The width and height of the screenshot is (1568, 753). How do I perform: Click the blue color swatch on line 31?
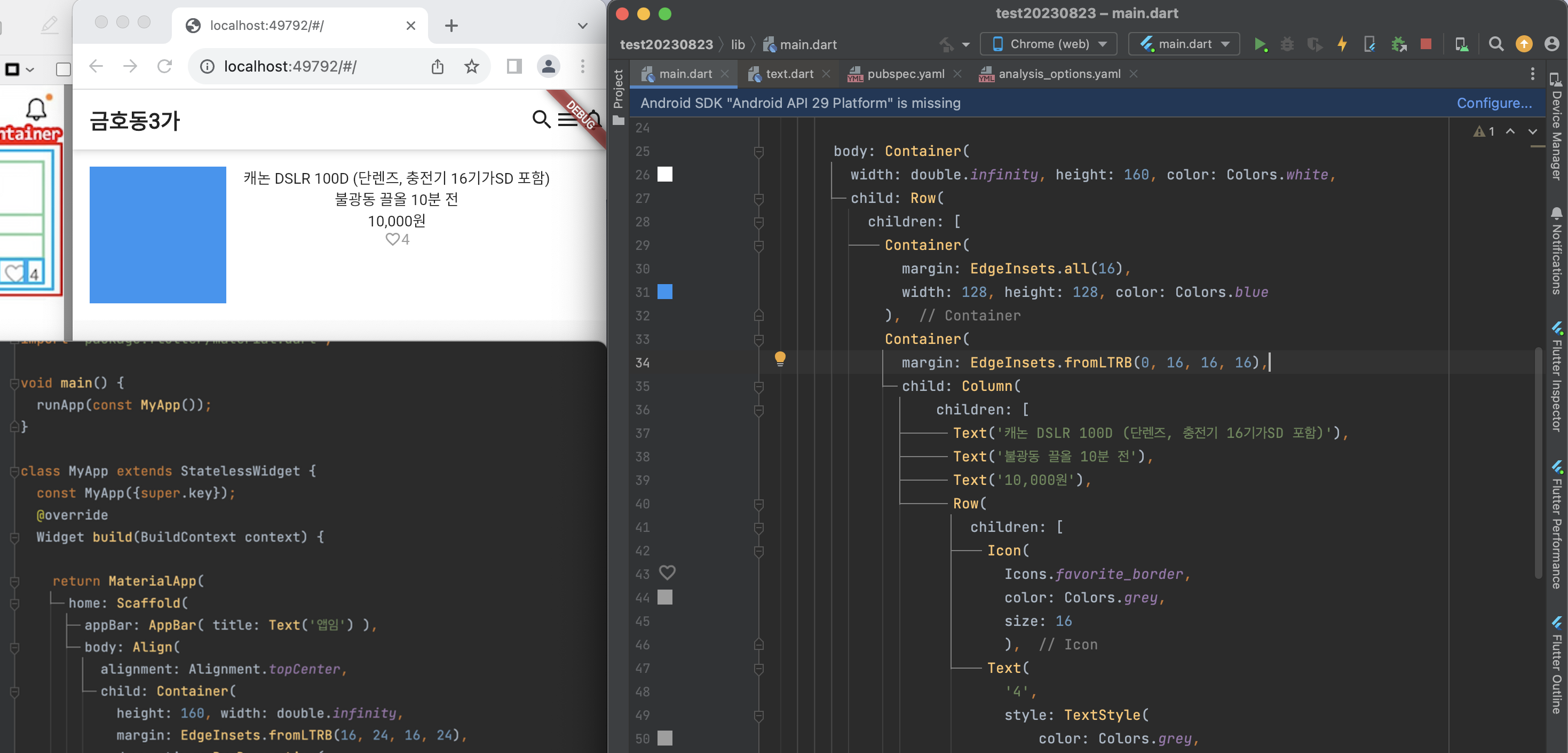point(666,292)
